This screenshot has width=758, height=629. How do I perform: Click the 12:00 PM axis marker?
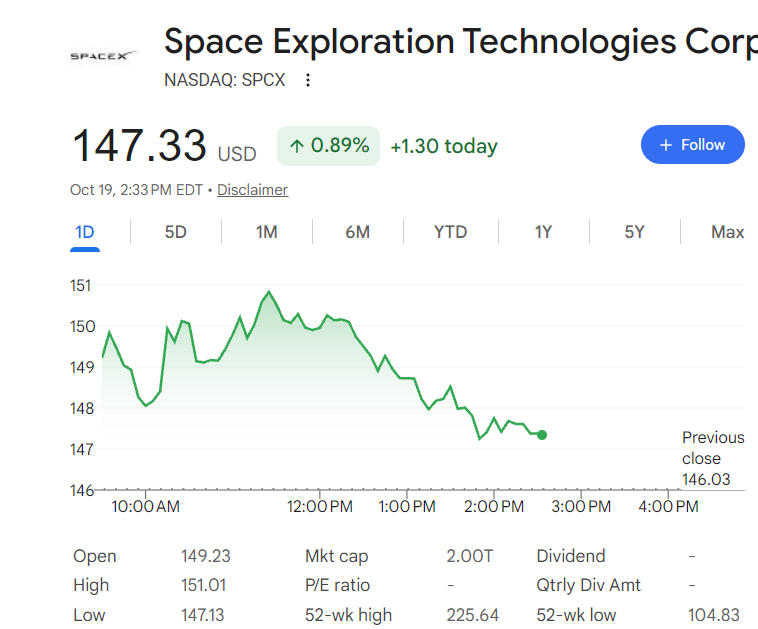click(320, 506)
